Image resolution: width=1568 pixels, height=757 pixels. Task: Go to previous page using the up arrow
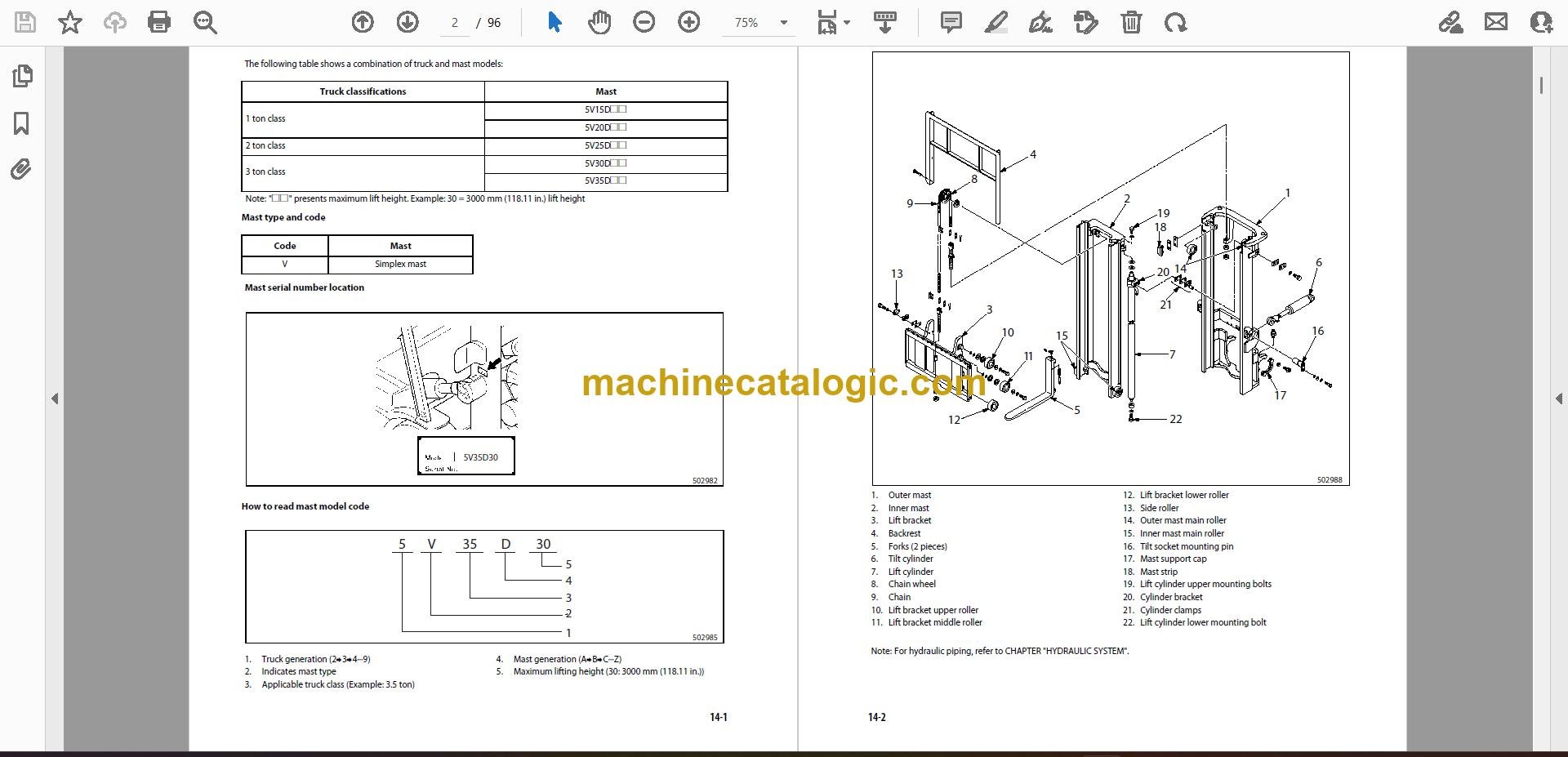pos(363,22)
